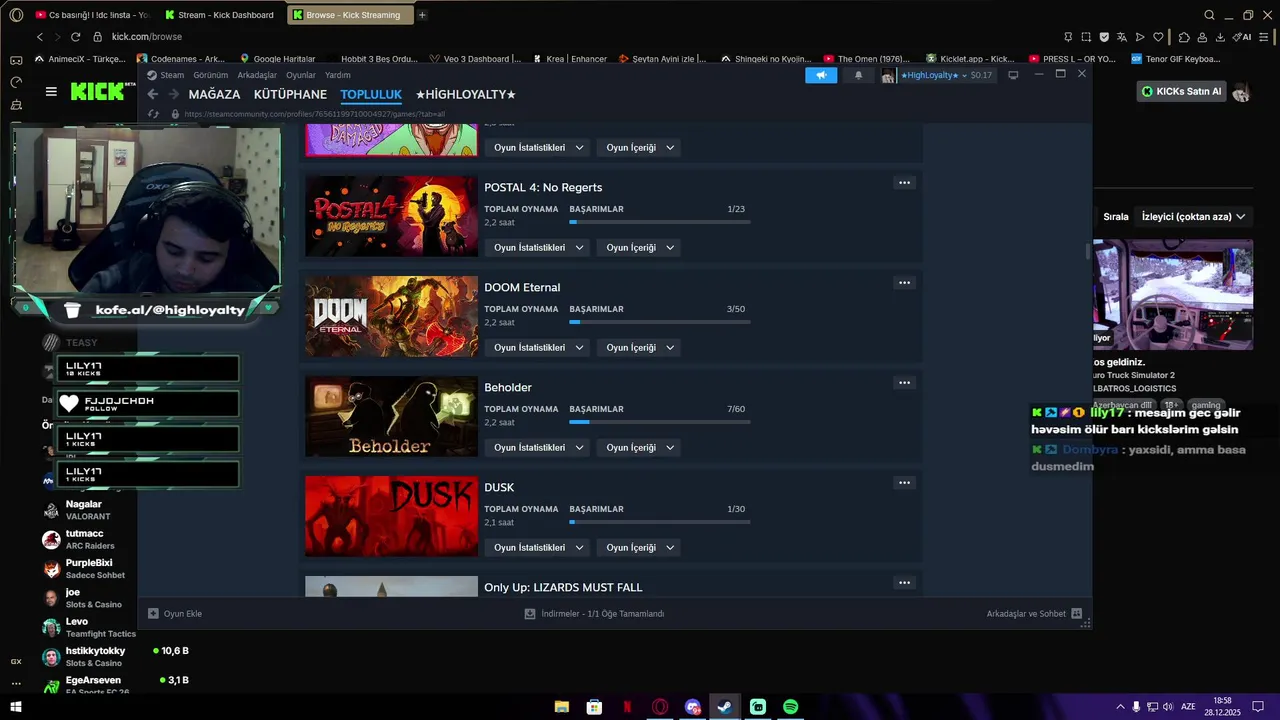Expand Oyun İstatistikleri for POSTAL 4
This screenshot has height=720, width=1280.
click(x=539, y=247)
